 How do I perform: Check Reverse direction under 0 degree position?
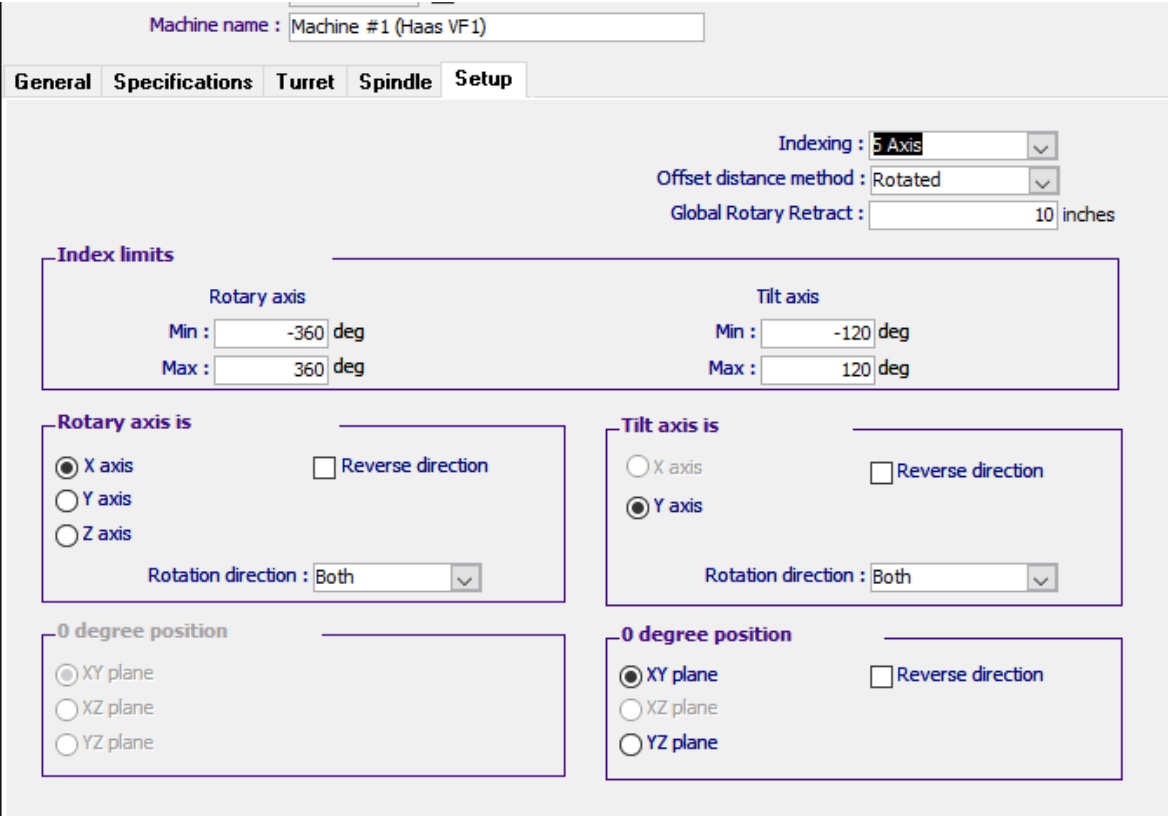click(881, 677)
